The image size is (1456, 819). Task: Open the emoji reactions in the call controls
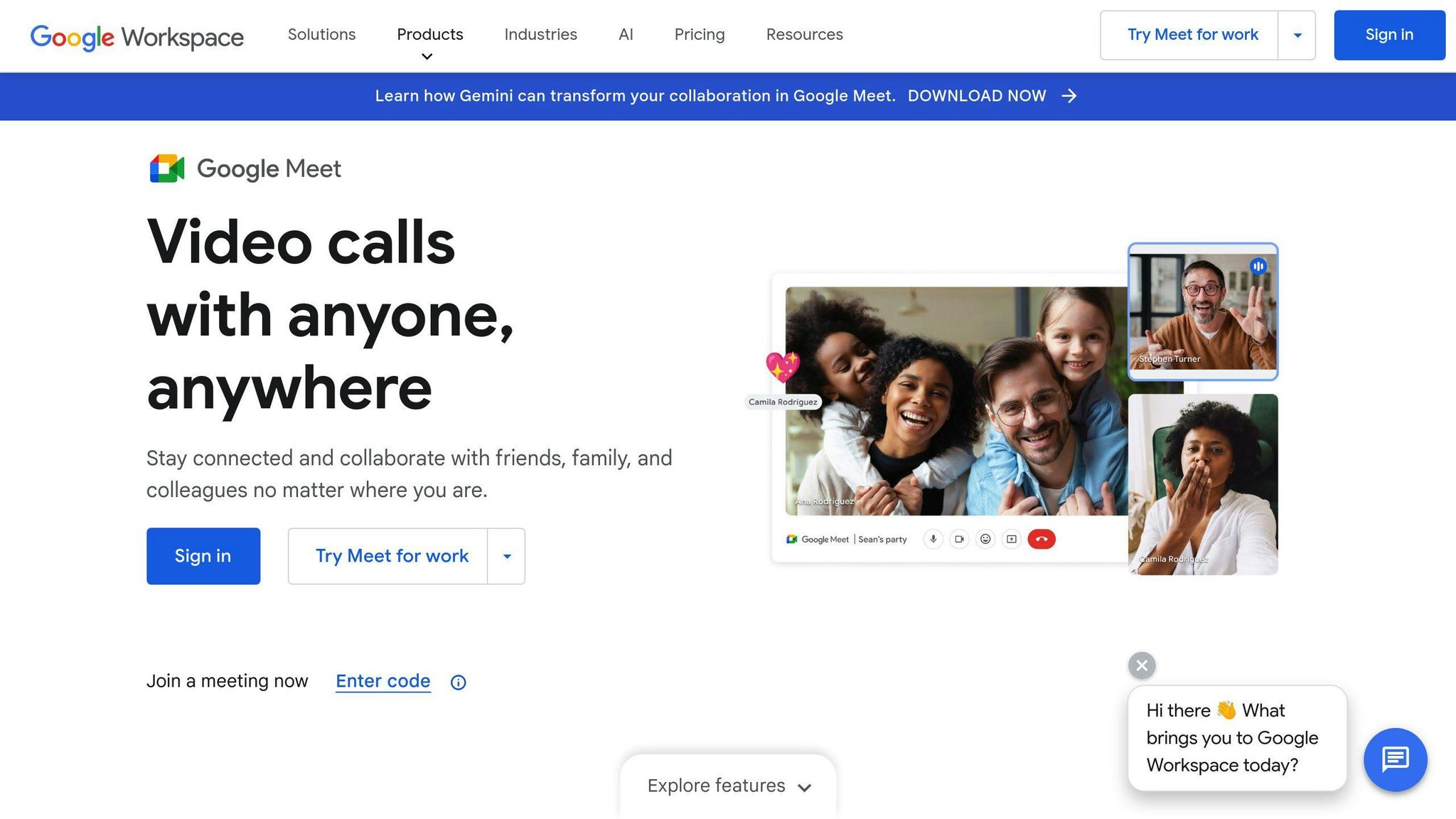coord(985,539)
